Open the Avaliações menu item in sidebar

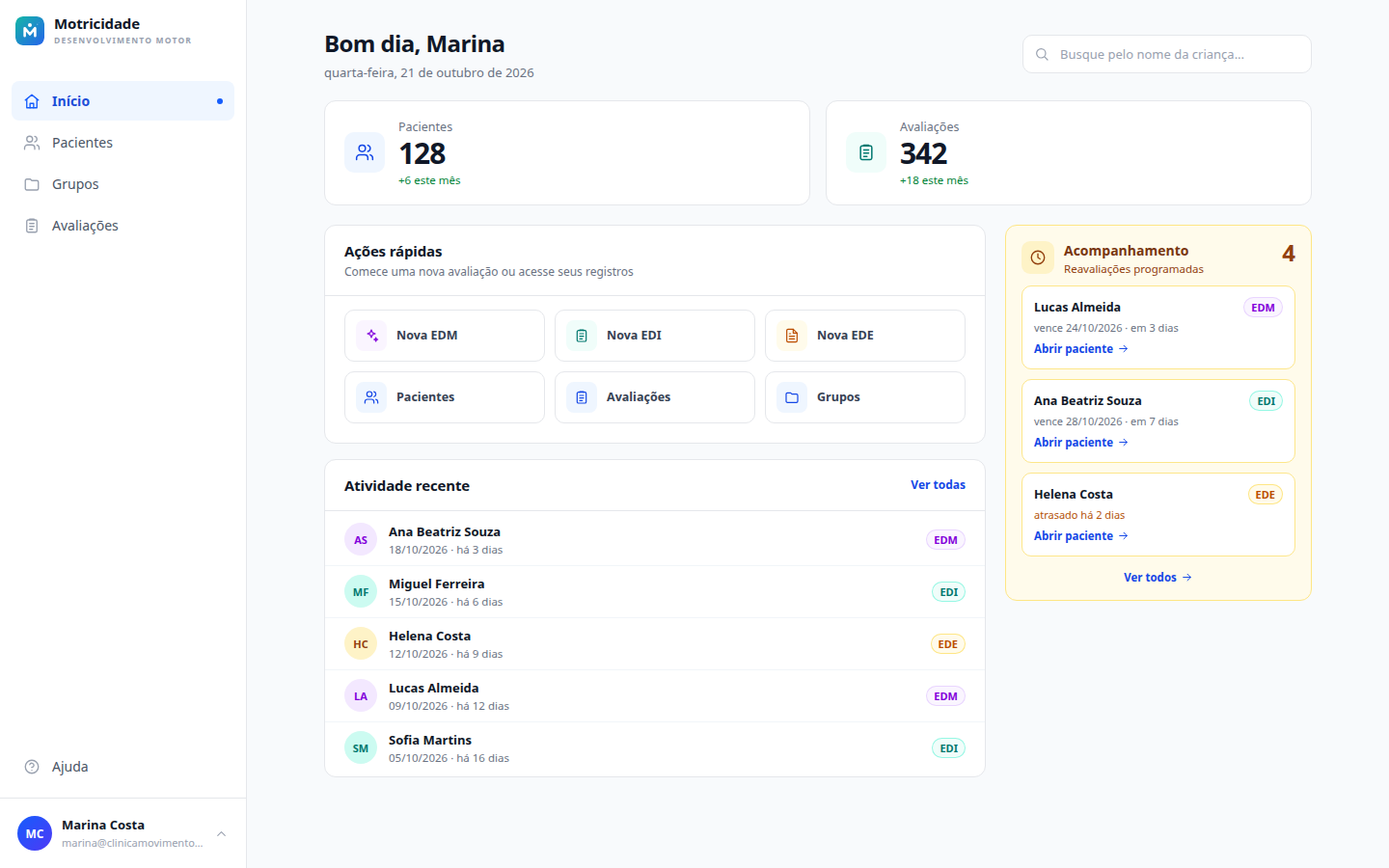pos(123,226)
